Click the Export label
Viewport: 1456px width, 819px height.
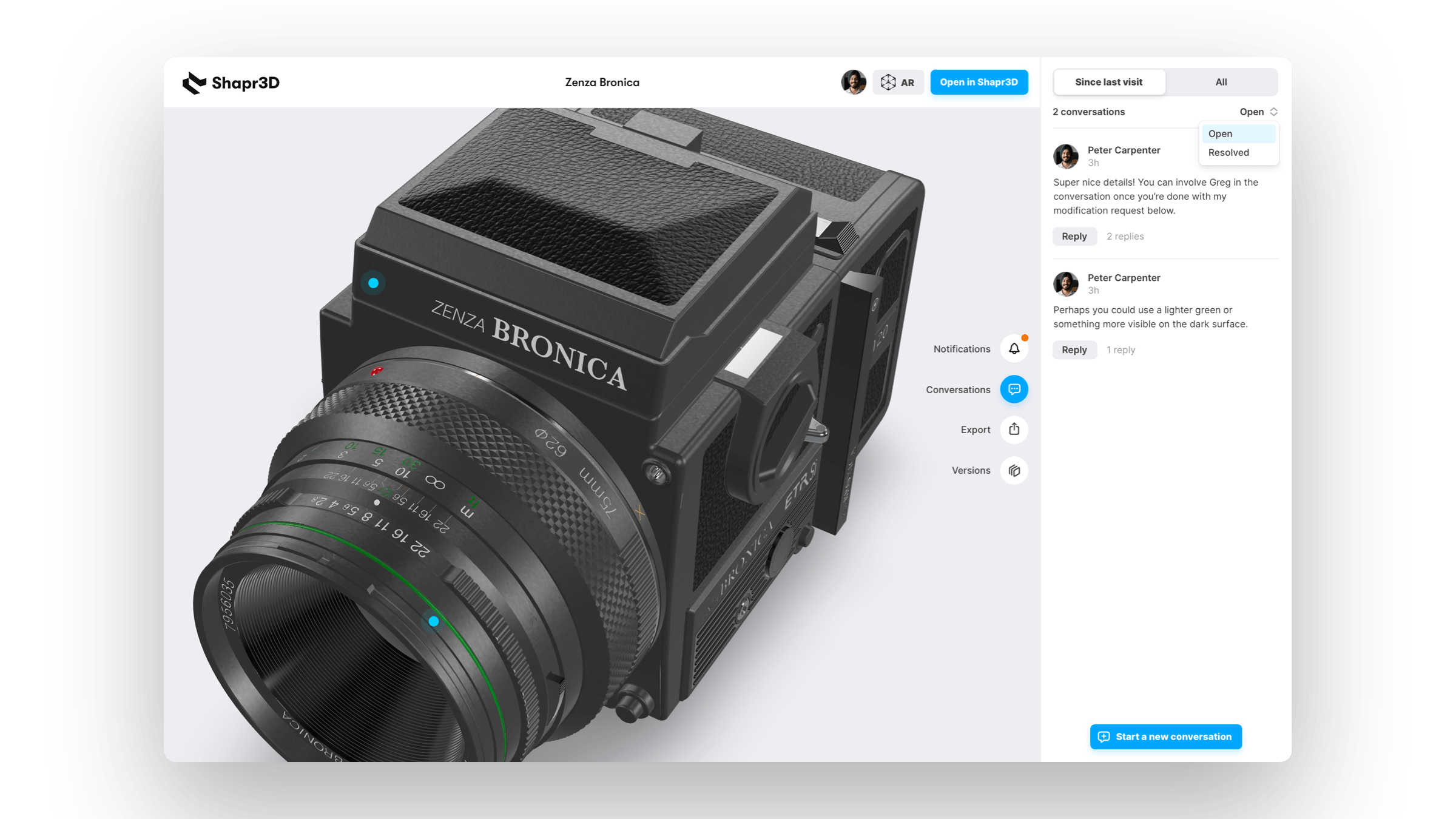(975, 430)
